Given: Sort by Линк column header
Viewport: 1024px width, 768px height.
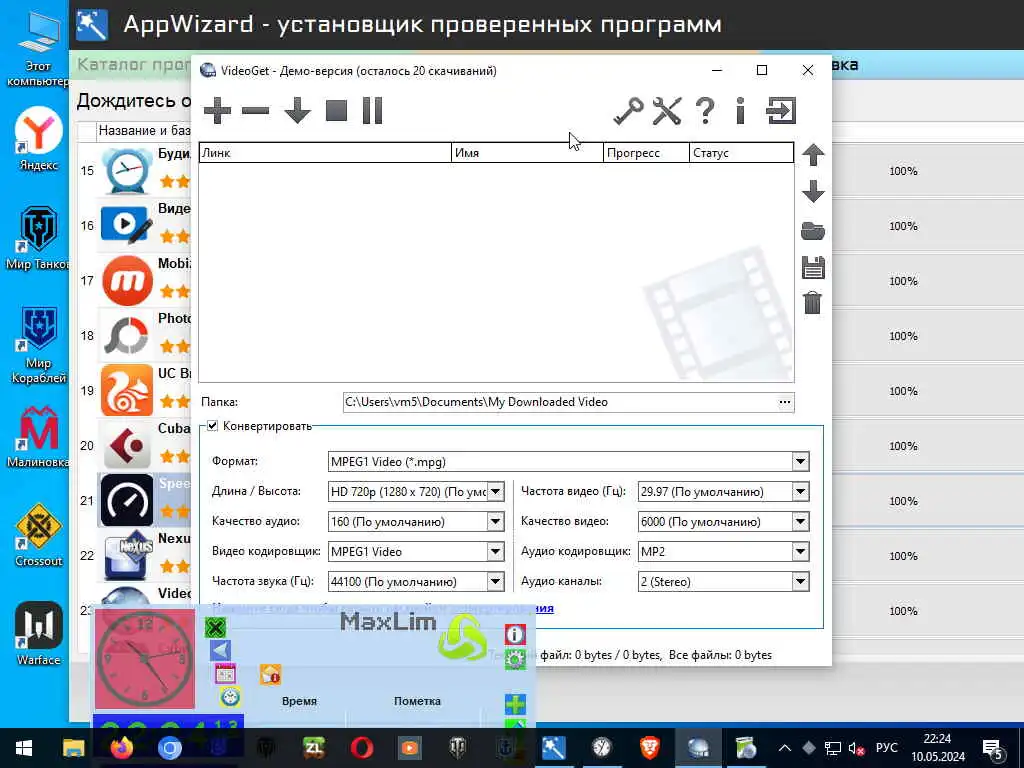Looking at the screenshot, I should [x=325, y=153].
